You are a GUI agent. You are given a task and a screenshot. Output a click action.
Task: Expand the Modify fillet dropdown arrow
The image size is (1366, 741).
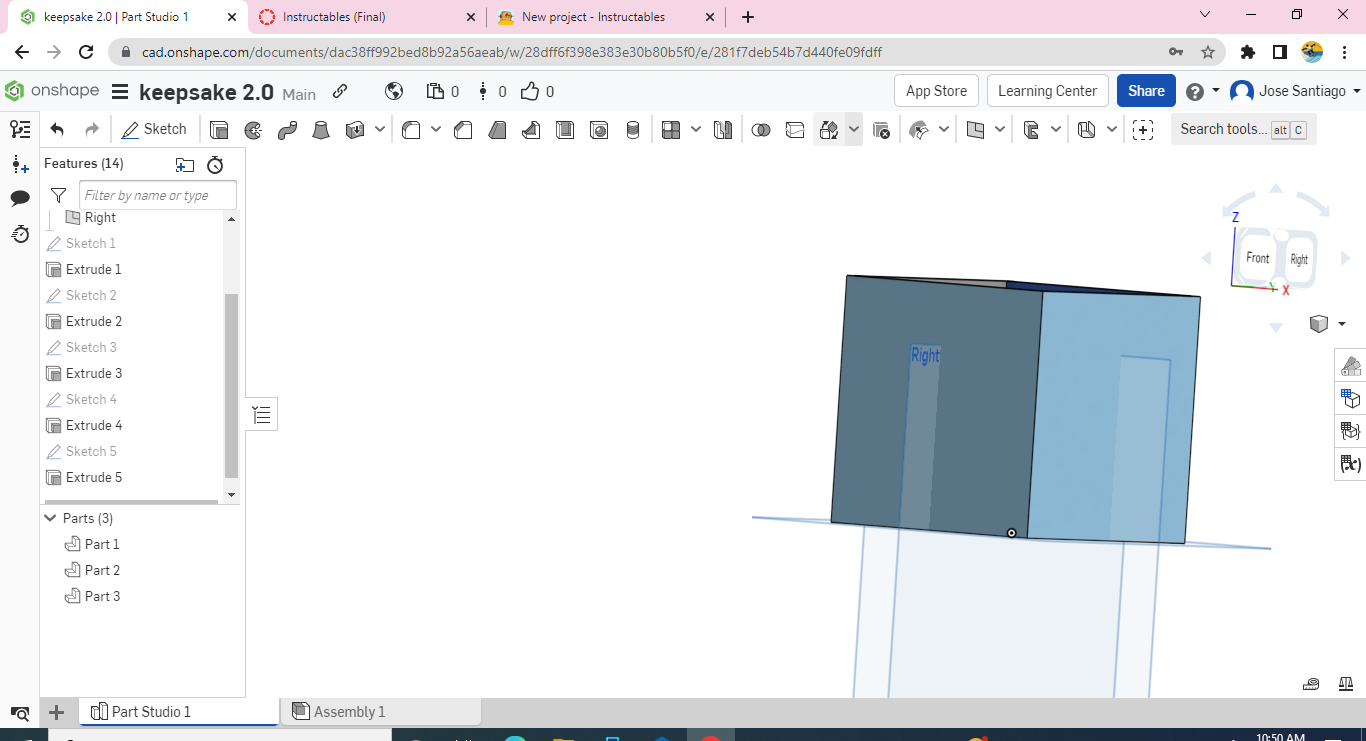pos(944,130)
